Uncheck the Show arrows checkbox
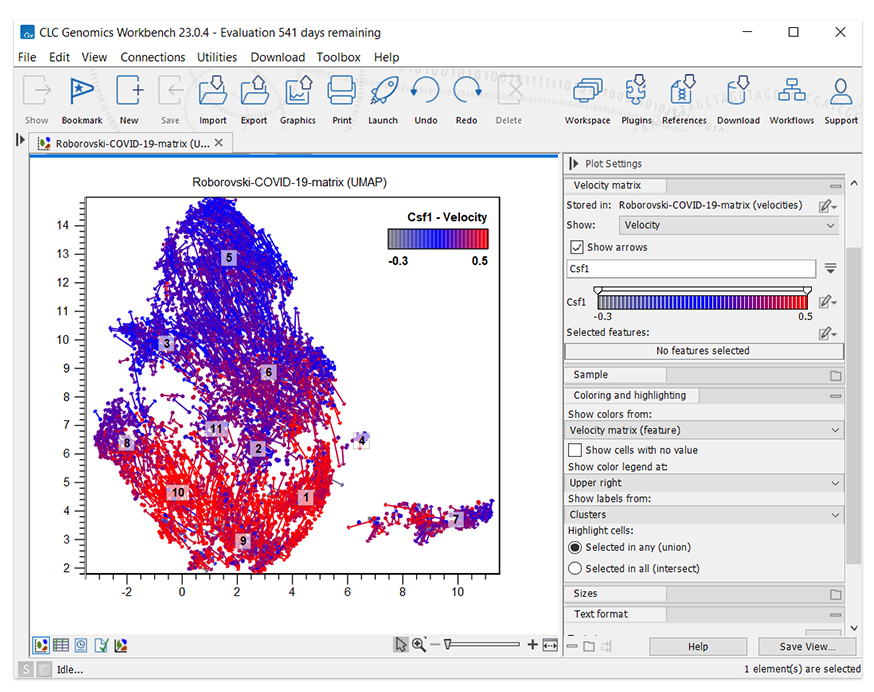This screenshot has height=692, width=874. pos(577,247)
